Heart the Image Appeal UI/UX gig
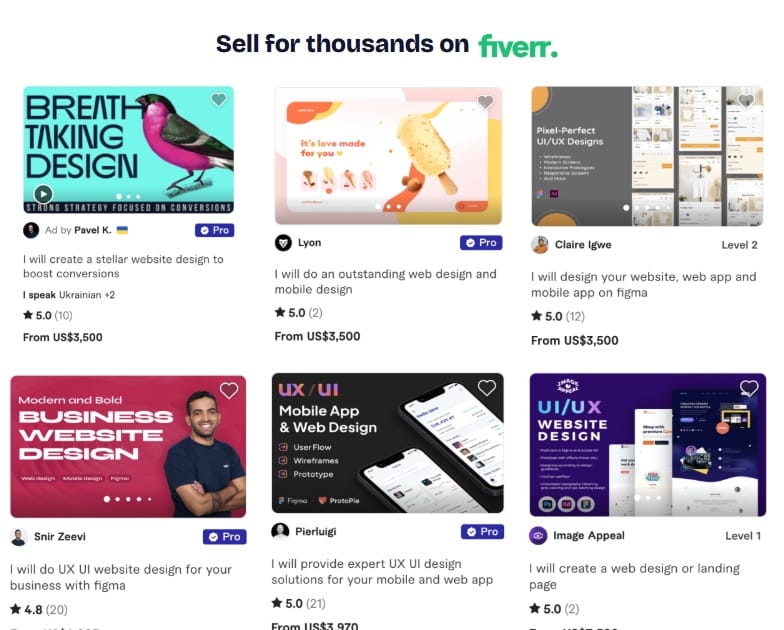Screen dimensions: 784x630 click(749, 388)
